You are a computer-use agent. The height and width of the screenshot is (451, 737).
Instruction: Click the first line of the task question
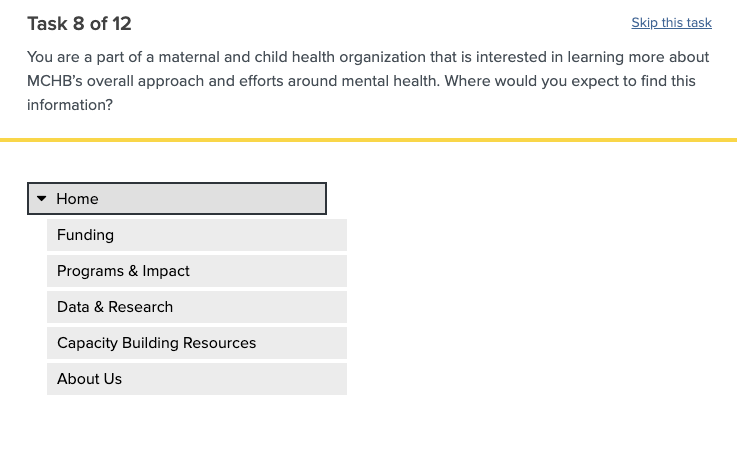(x=368, y=57)
